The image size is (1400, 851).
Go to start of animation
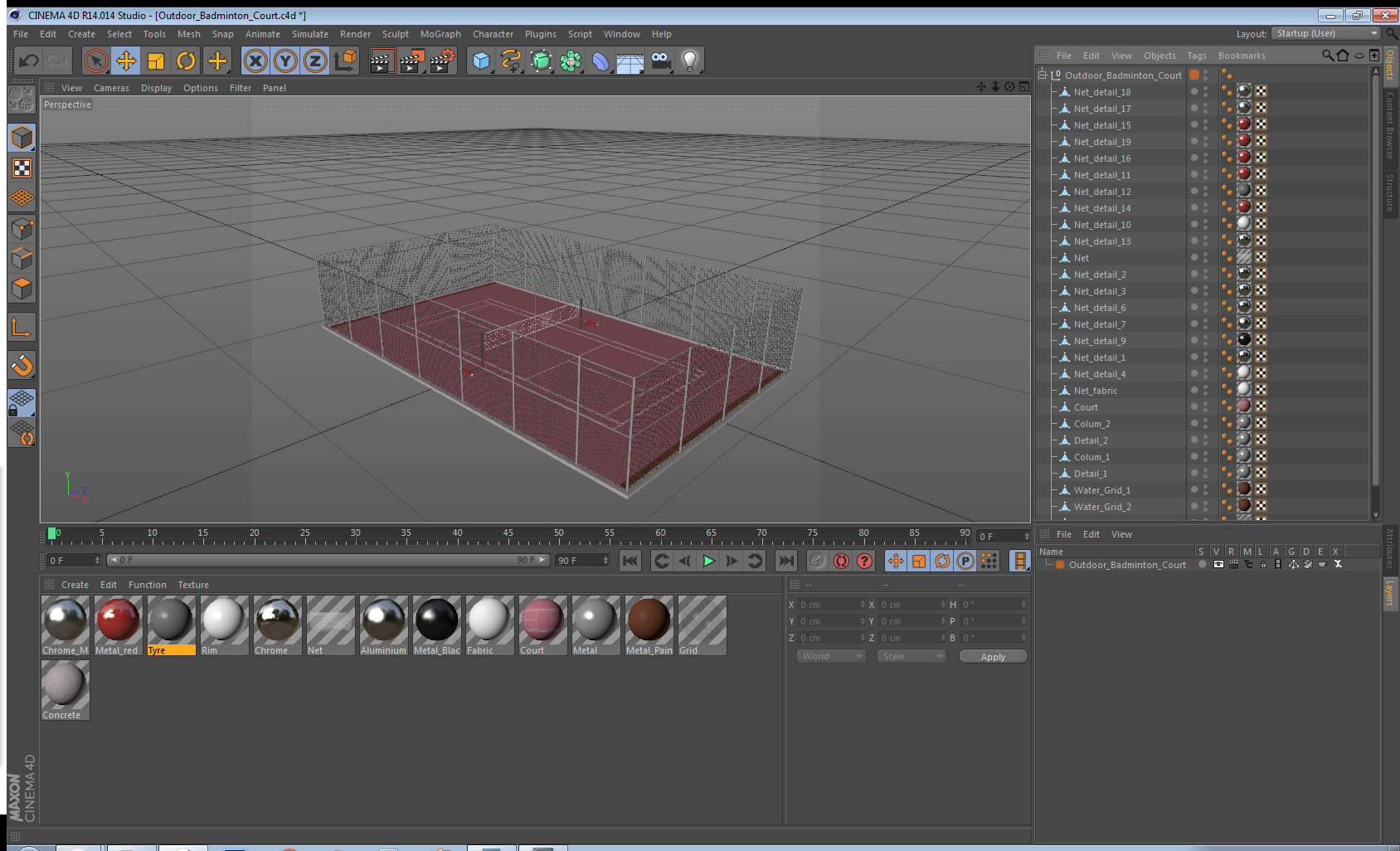click(630, 561)
